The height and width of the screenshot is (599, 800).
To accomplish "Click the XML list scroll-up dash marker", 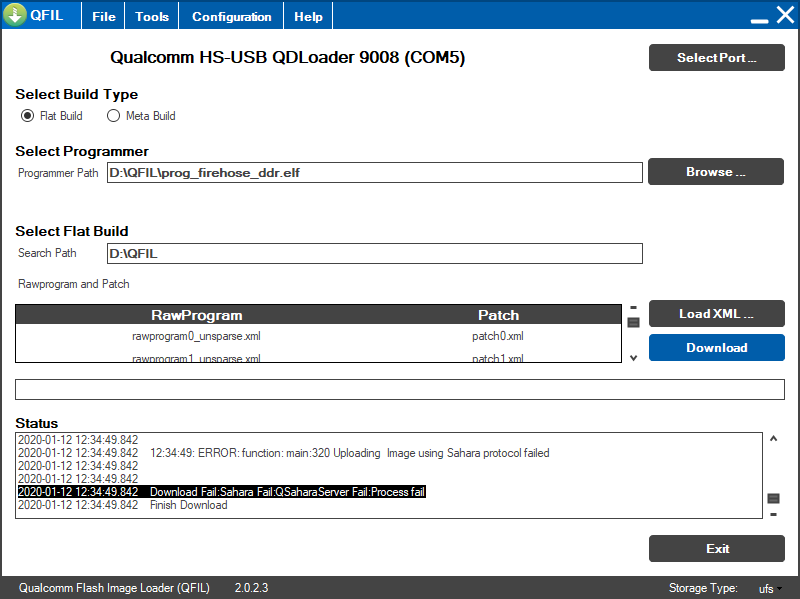I will (x=633, y=308).
